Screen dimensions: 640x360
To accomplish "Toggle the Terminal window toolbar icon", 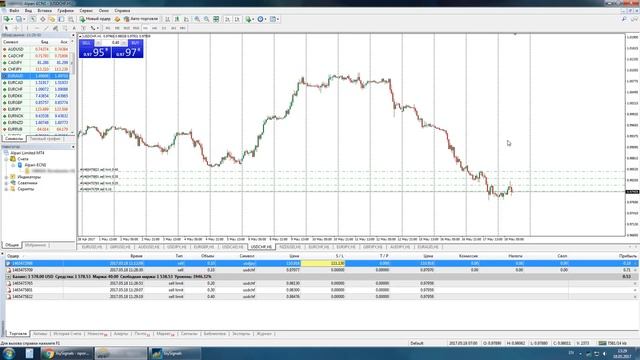I will 61,19.
